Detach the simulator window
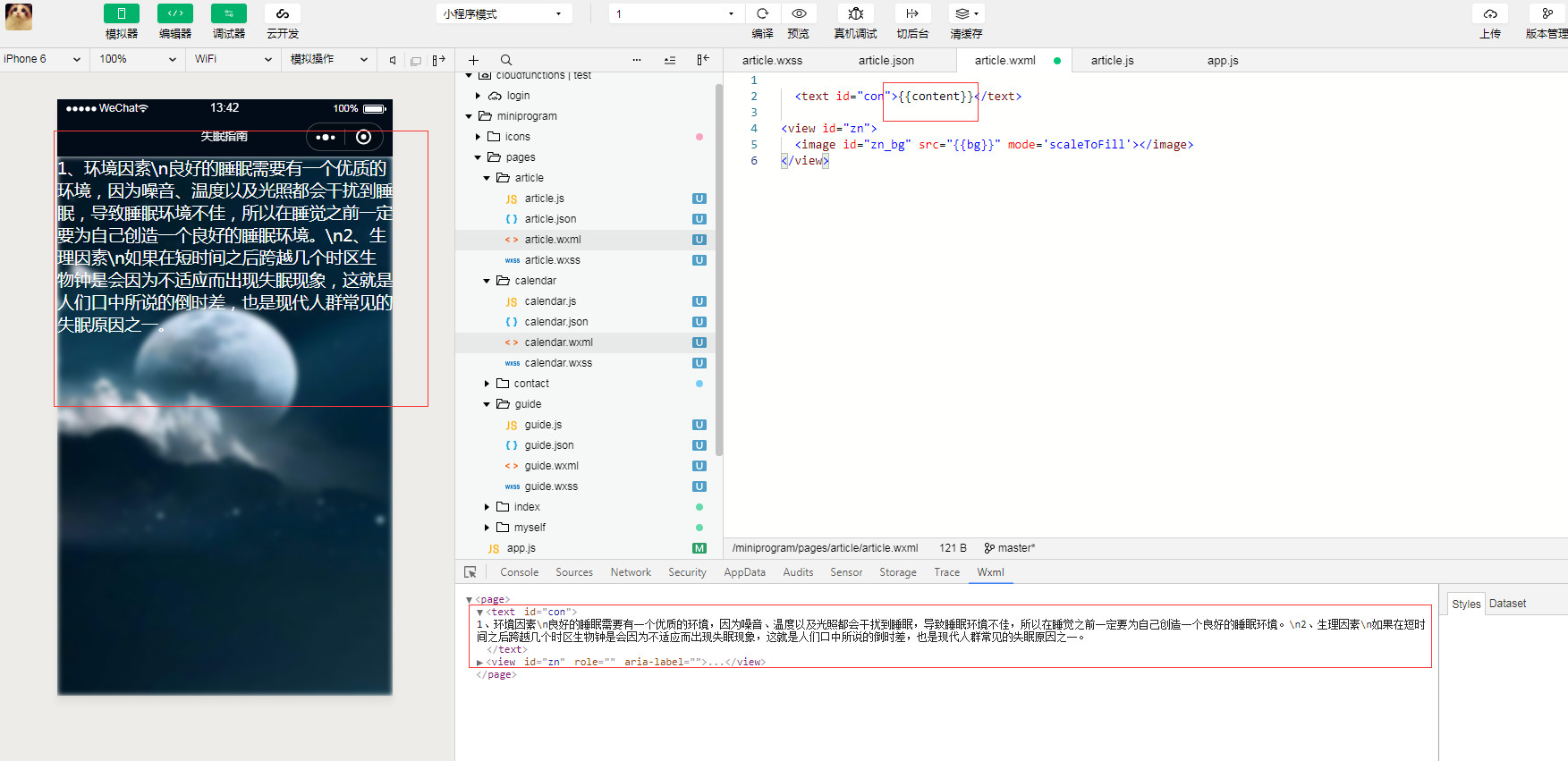 click(x=416, y=61)
